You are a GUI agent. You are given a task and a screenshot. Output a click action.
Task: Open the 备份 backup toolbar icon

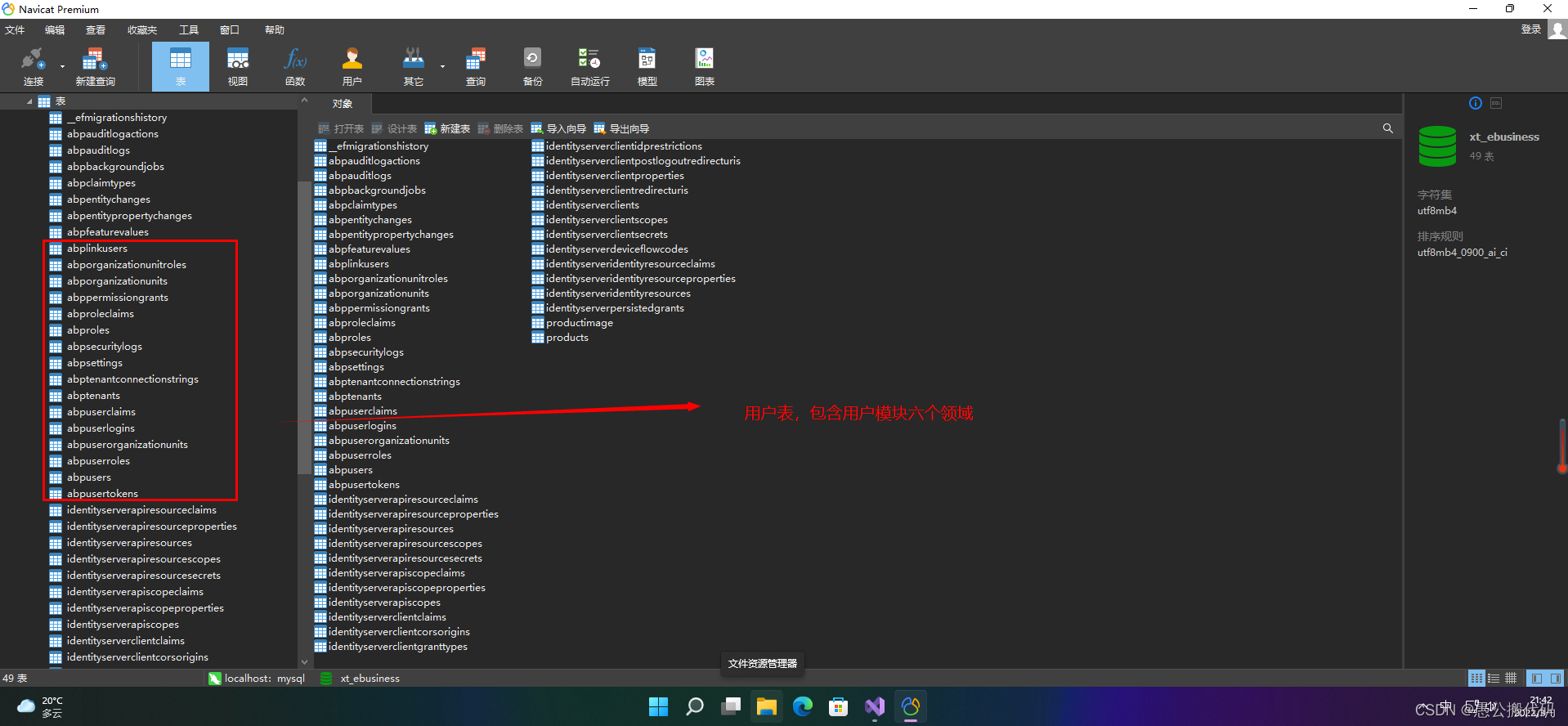coord(532,66)
